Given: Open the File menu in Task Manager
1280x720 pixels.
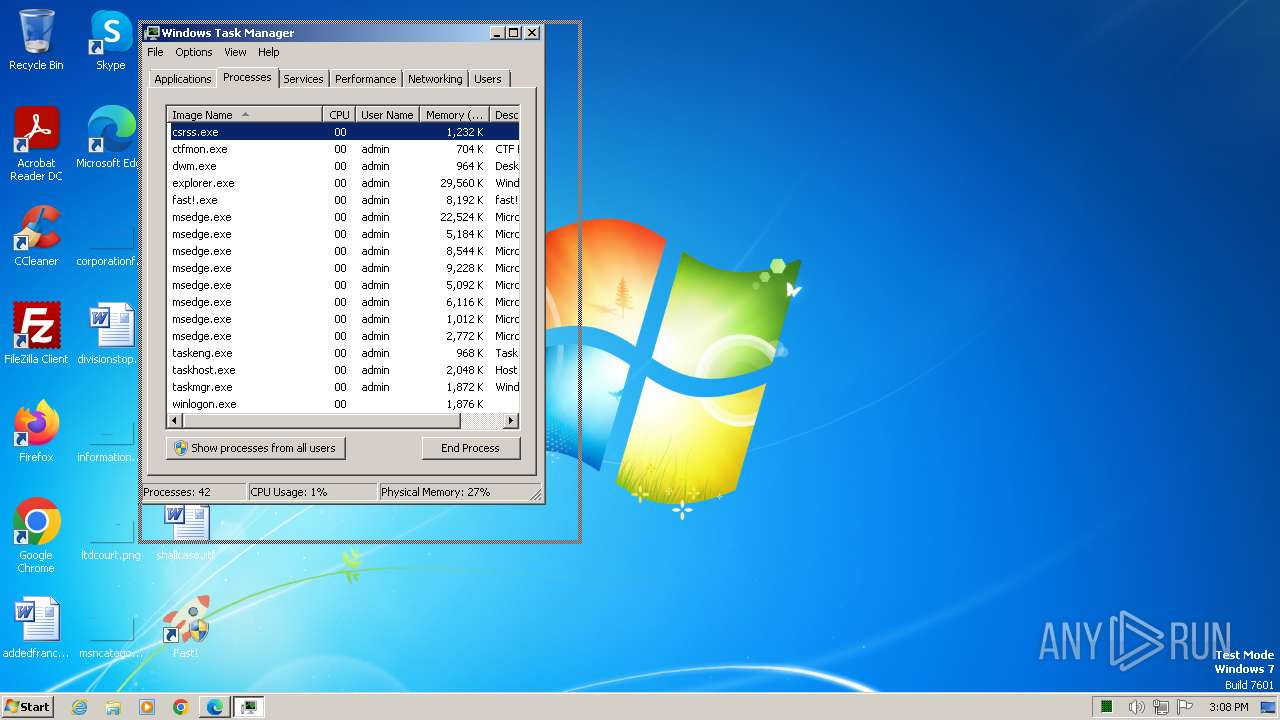Looking at the screenshot, I should pos(155,52).
